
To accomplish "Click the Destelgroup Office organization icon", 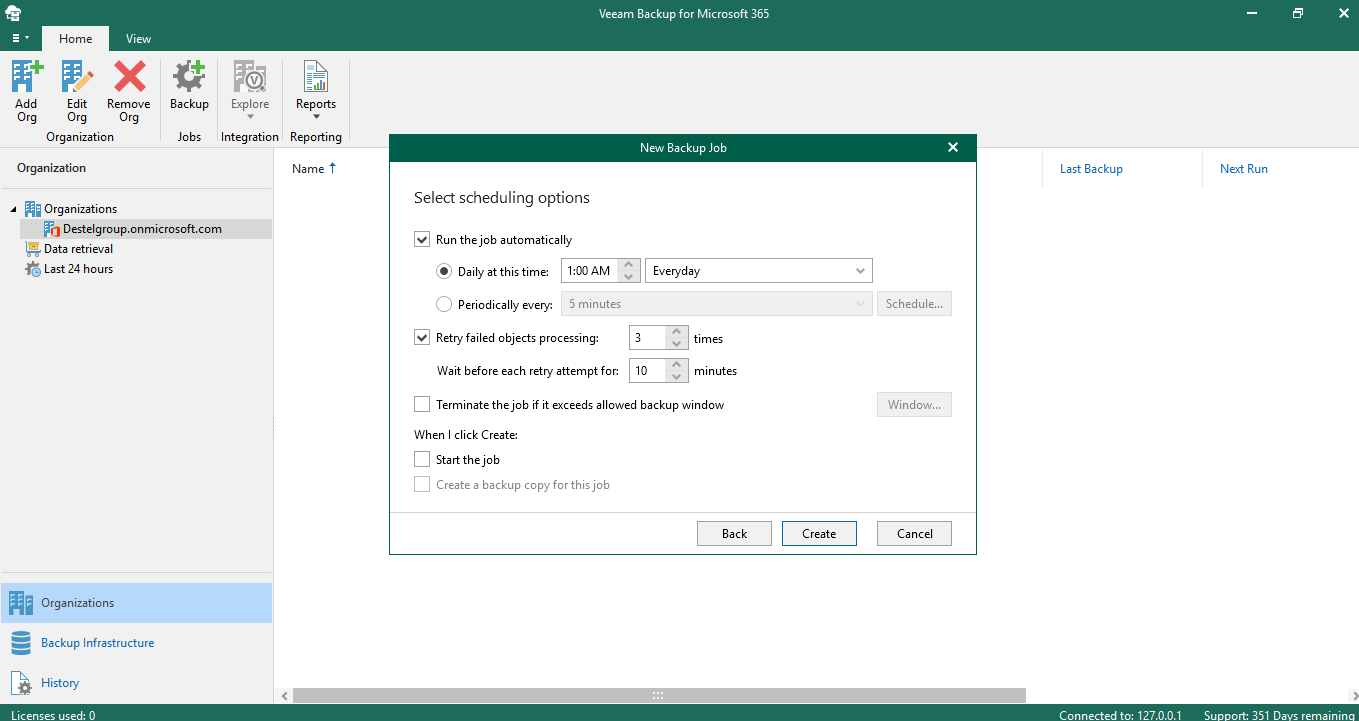I will pos(52,229).
